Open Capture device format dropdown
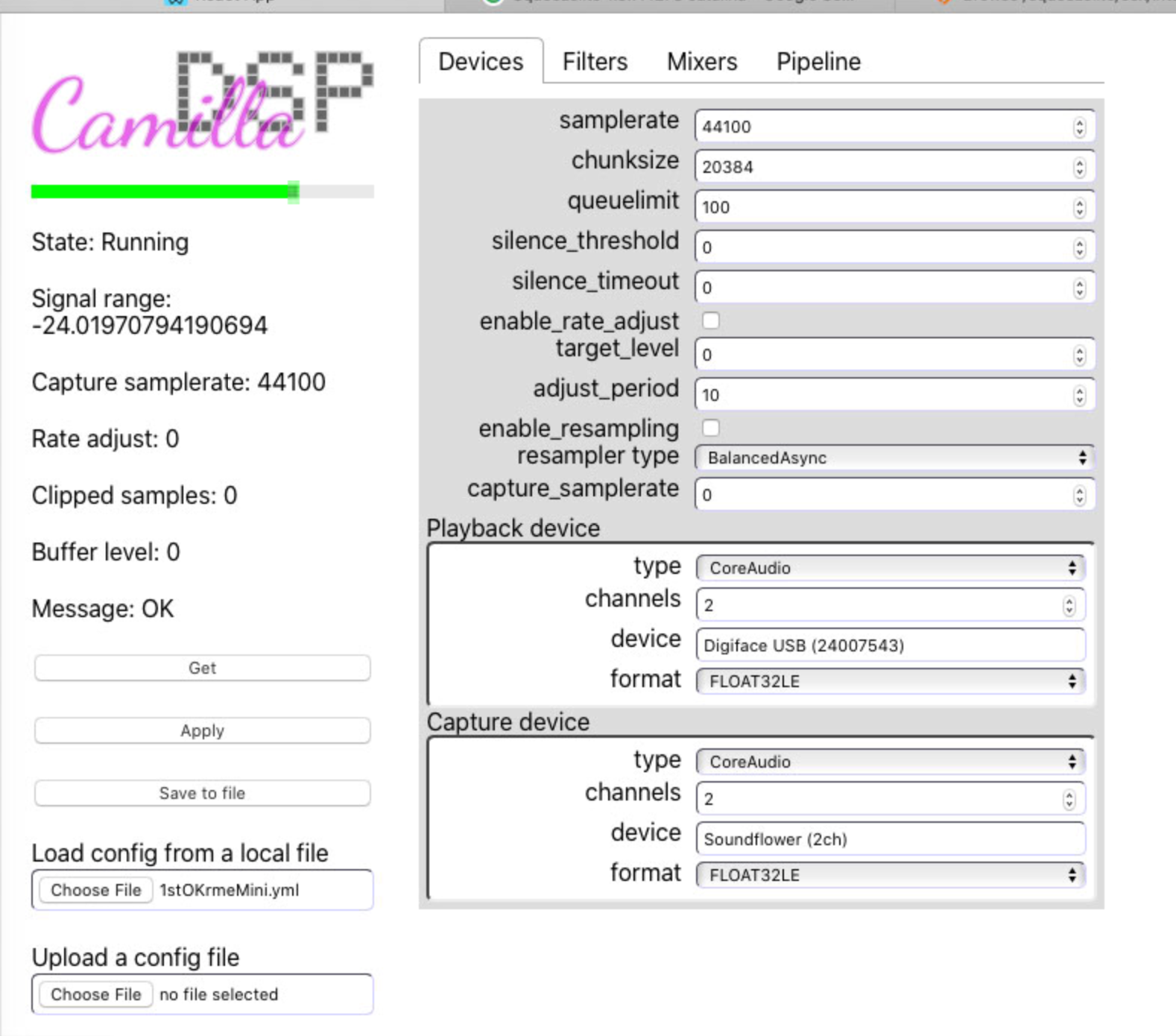1176x1036 pixels. (890, 875)
